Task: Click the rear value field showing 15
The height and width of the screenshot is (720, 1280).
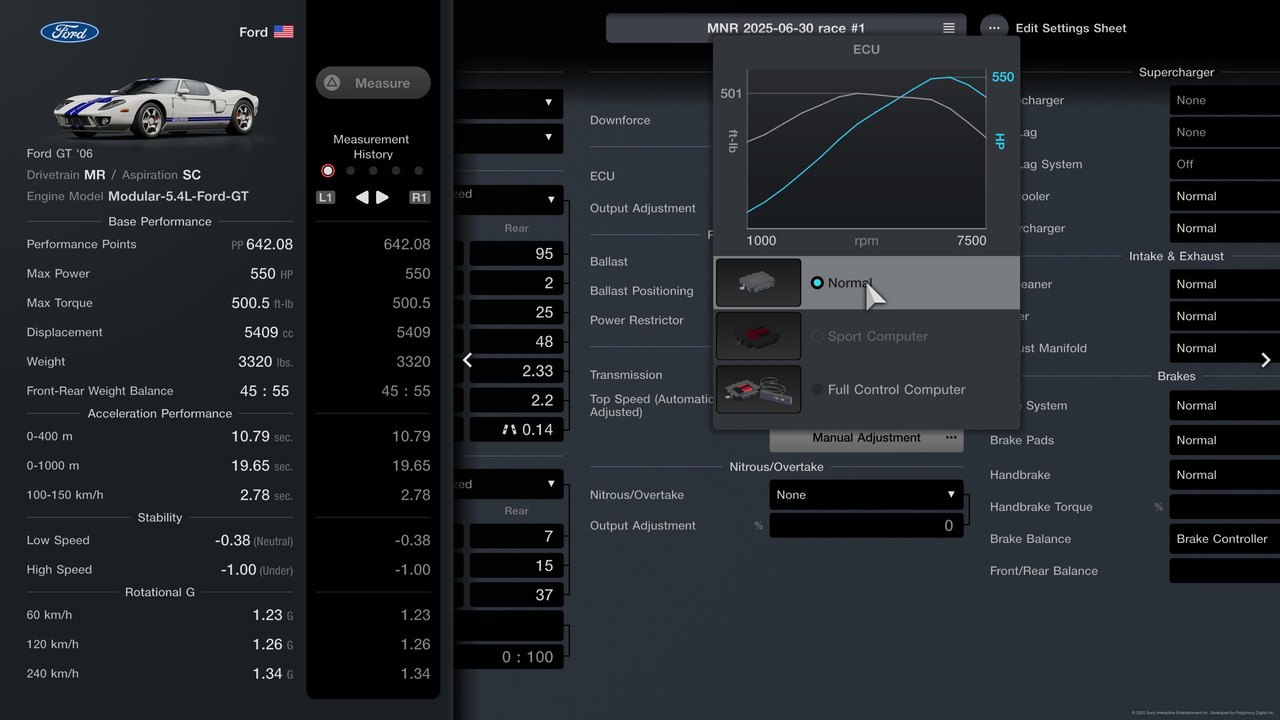Action: click(516, 566)
